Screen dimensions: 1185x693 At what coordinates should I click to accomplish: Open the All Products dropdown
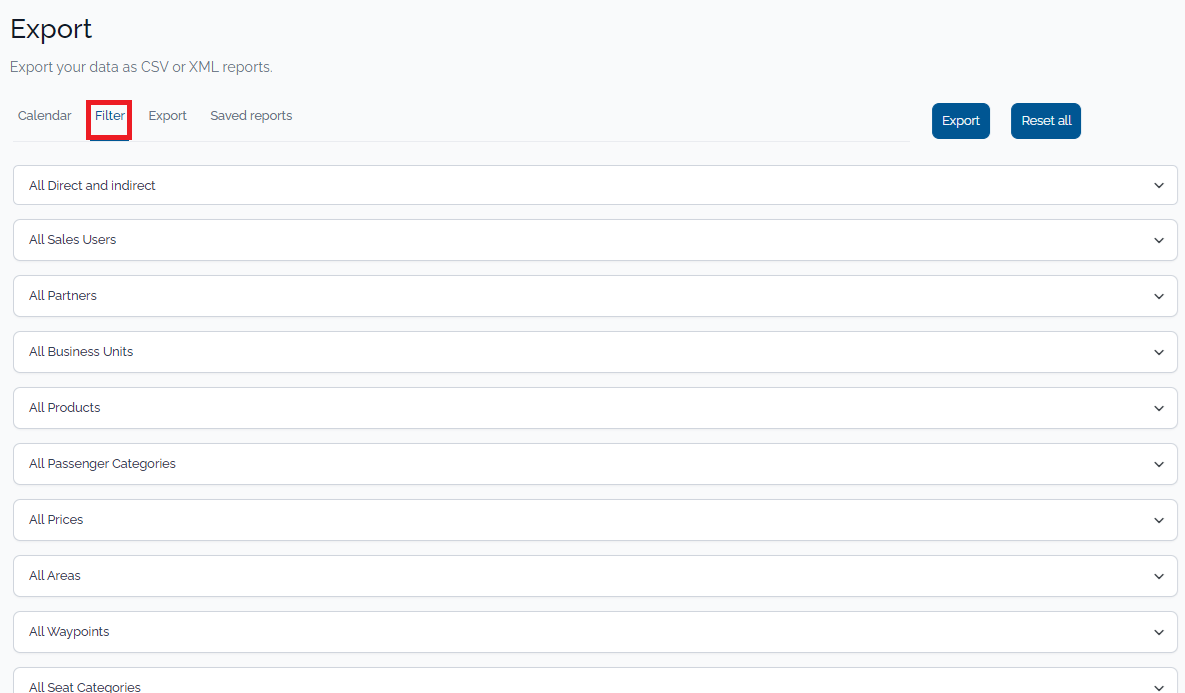(x=596, y=408)
